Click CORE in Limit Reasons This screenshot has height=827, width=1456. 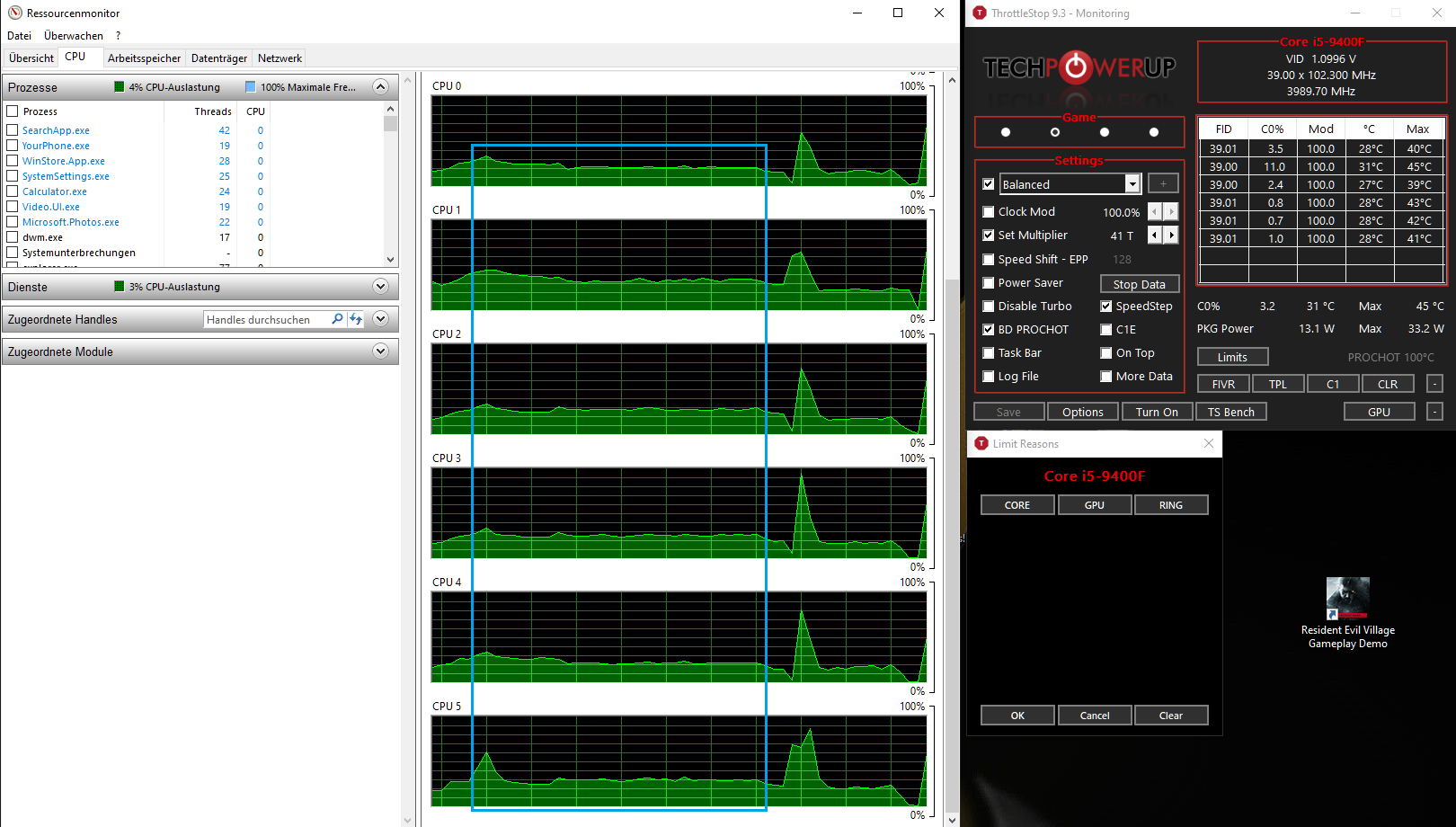coord(1017,505)
